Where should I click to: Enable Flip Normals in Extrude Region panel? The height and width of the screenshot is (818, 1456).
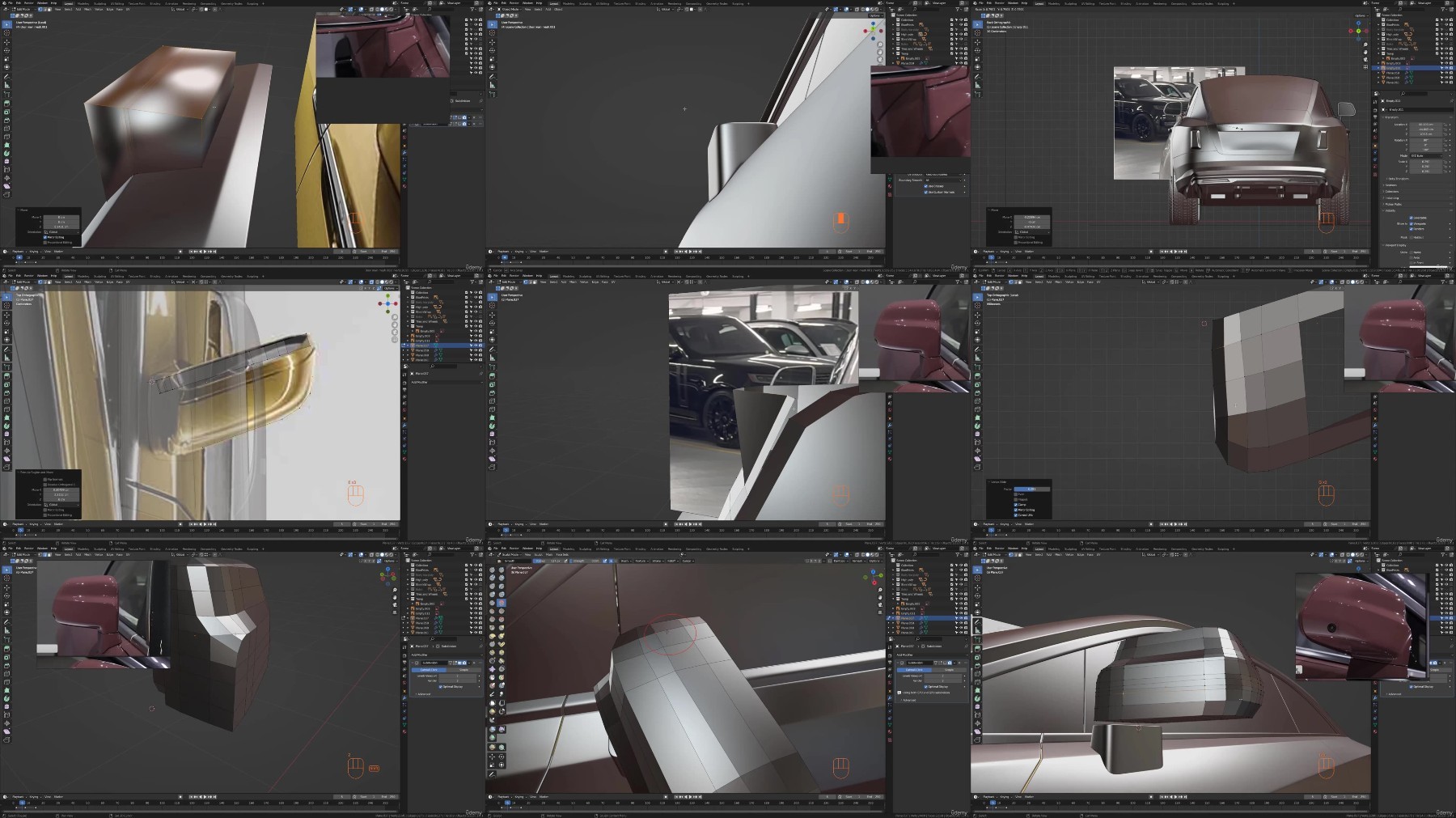45,479
